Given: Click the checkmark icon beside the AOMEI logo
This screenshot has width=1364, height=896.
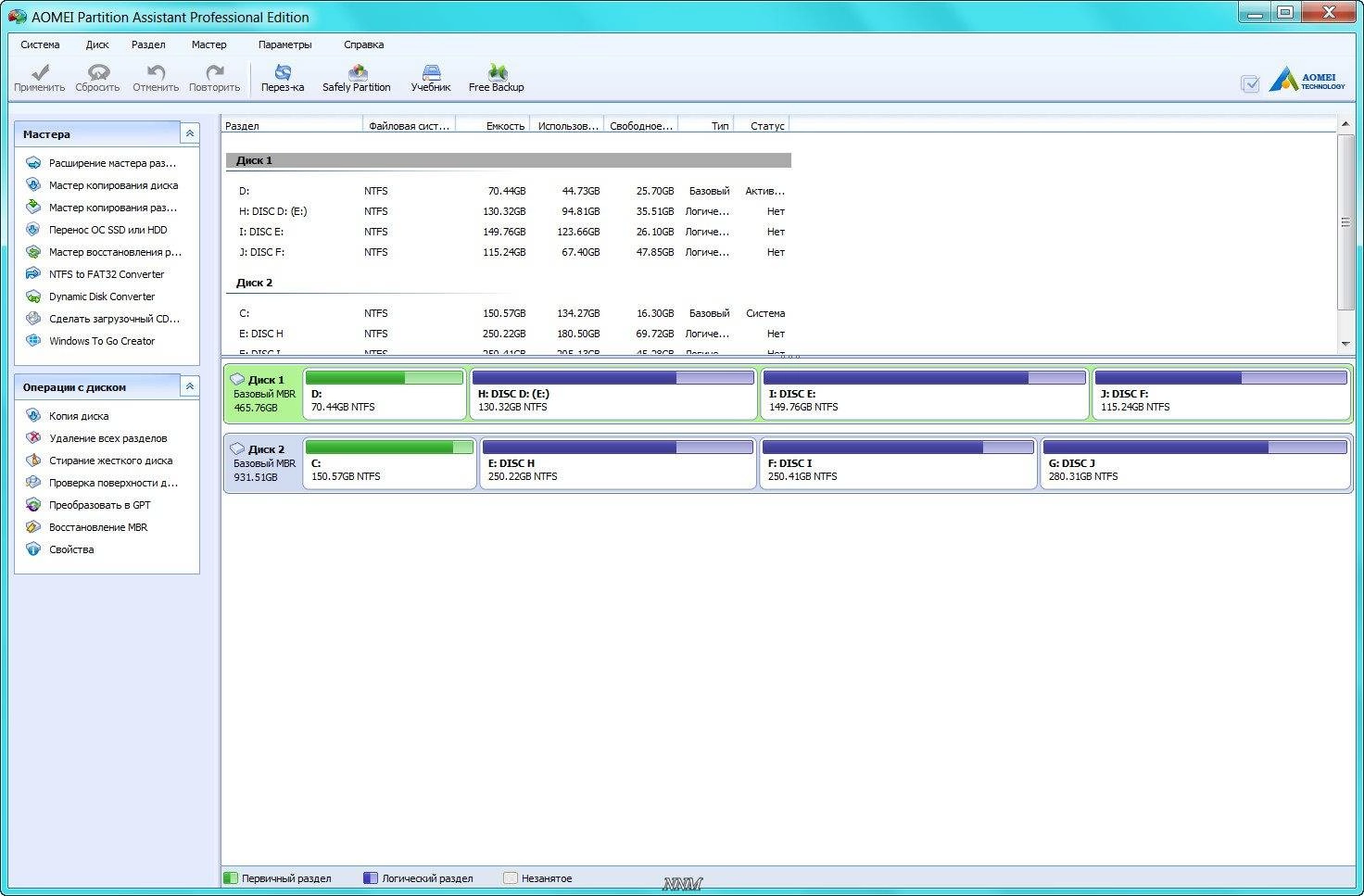Looking at the screenshot, I should click(1250, 84).
